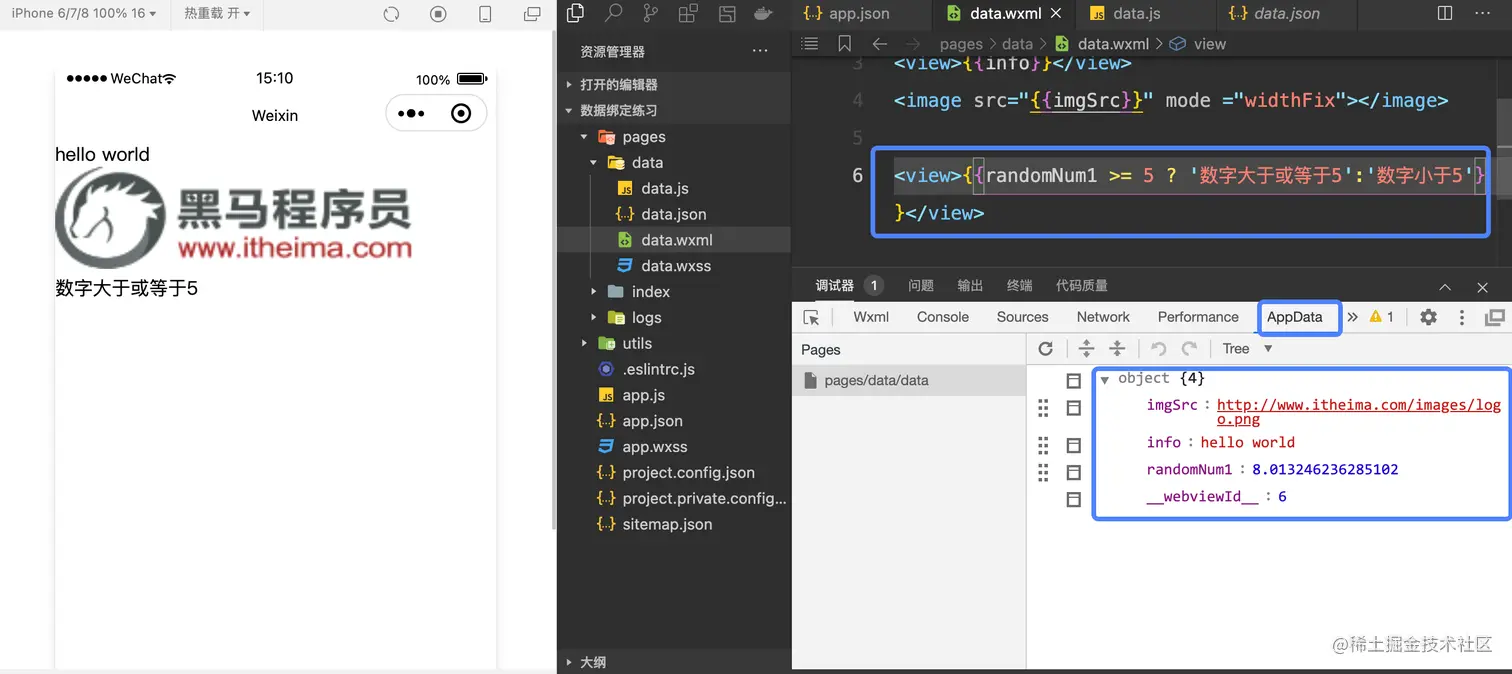Image resolution: width=1512 pixels, height=674 pixels.
Task: Switch to the data.js editor tab
Action: tap(1126, 13)
